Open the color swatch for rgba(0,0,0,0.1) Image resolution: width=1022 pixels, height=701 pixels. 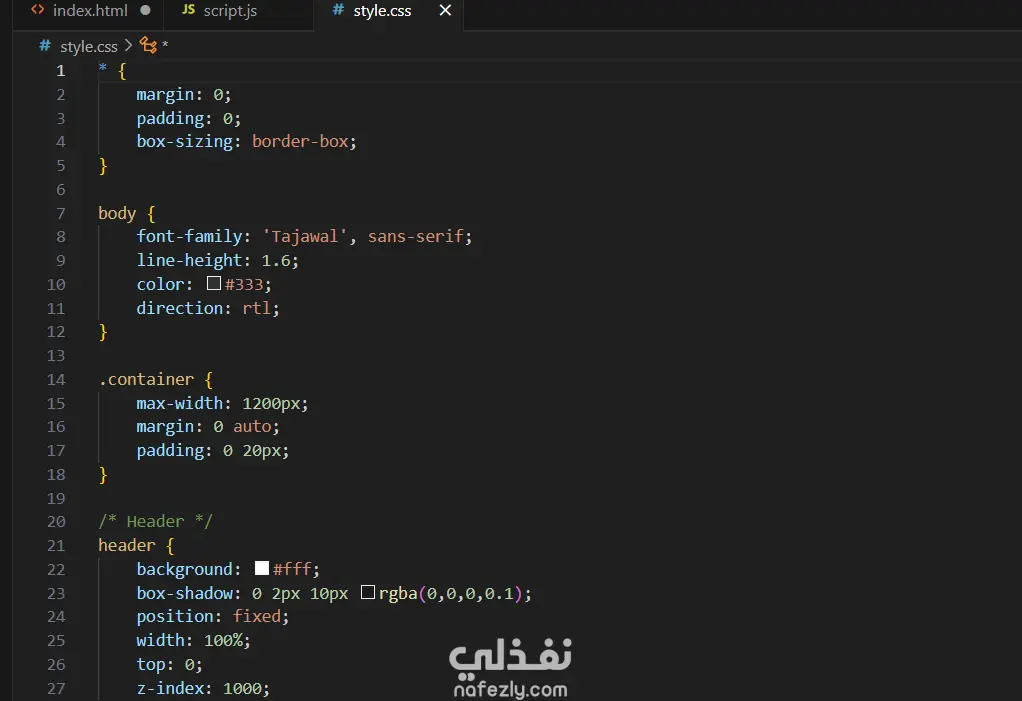pos(368,592)
